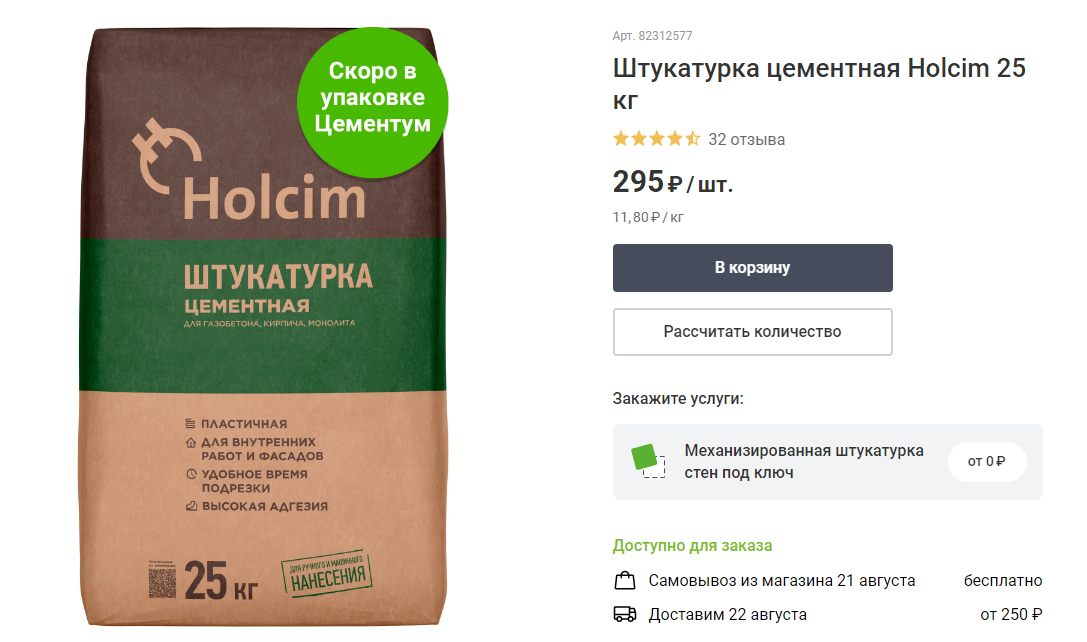
Task: Click the green 'Скоро в упаковке Цементум' badge
Action: (373, 103)
